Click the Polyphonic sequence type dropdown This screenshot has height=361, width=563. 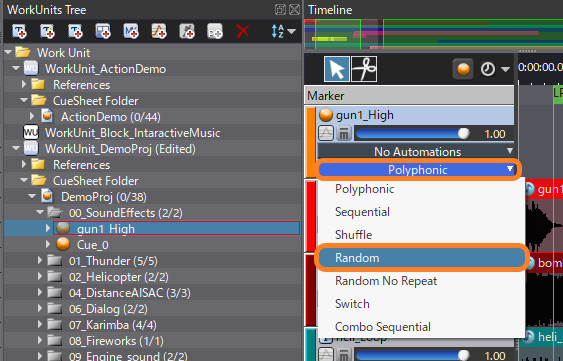tap(417, 170)
